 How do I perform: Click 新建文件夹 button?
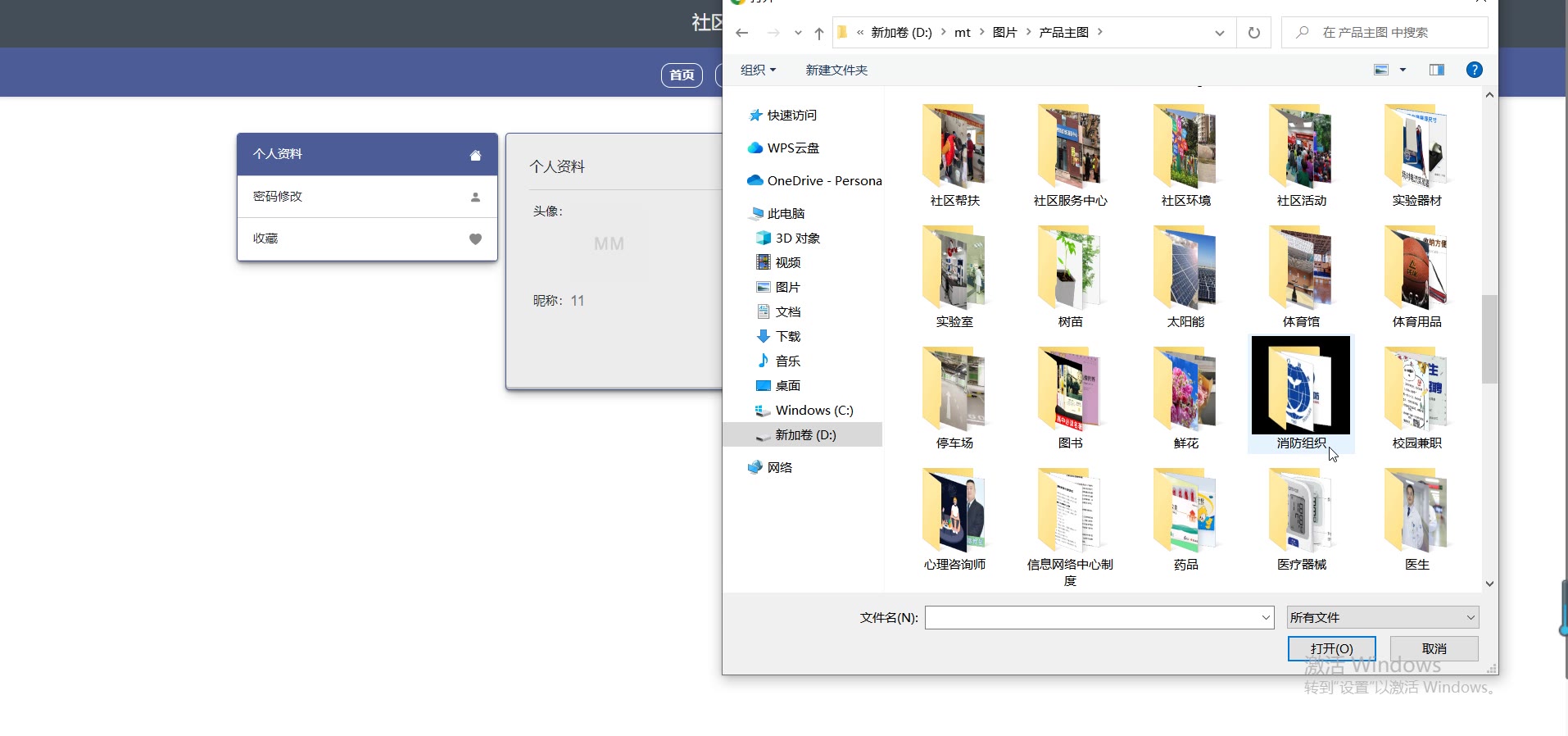click(x=836, y=70)
